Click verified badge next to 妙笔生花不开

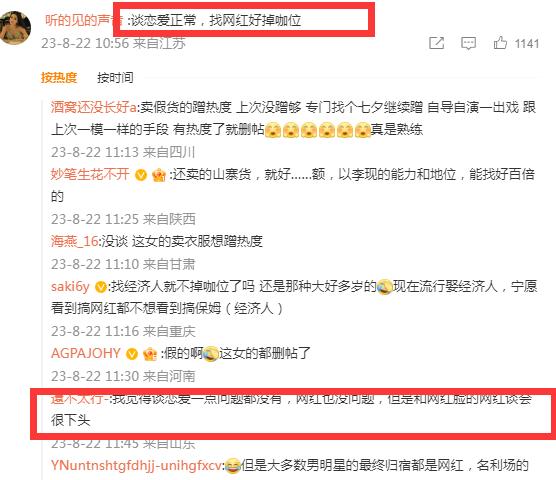tap(141, 175)
